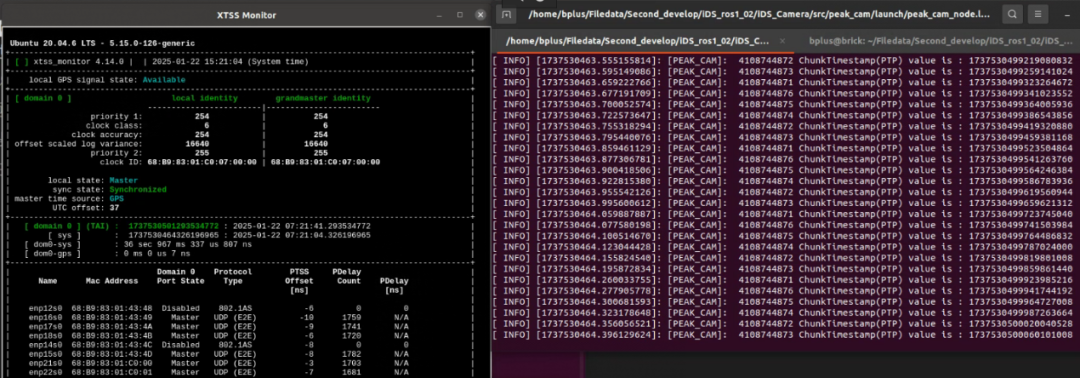Open the terminal hamburger menu

tap(1038, 14)
